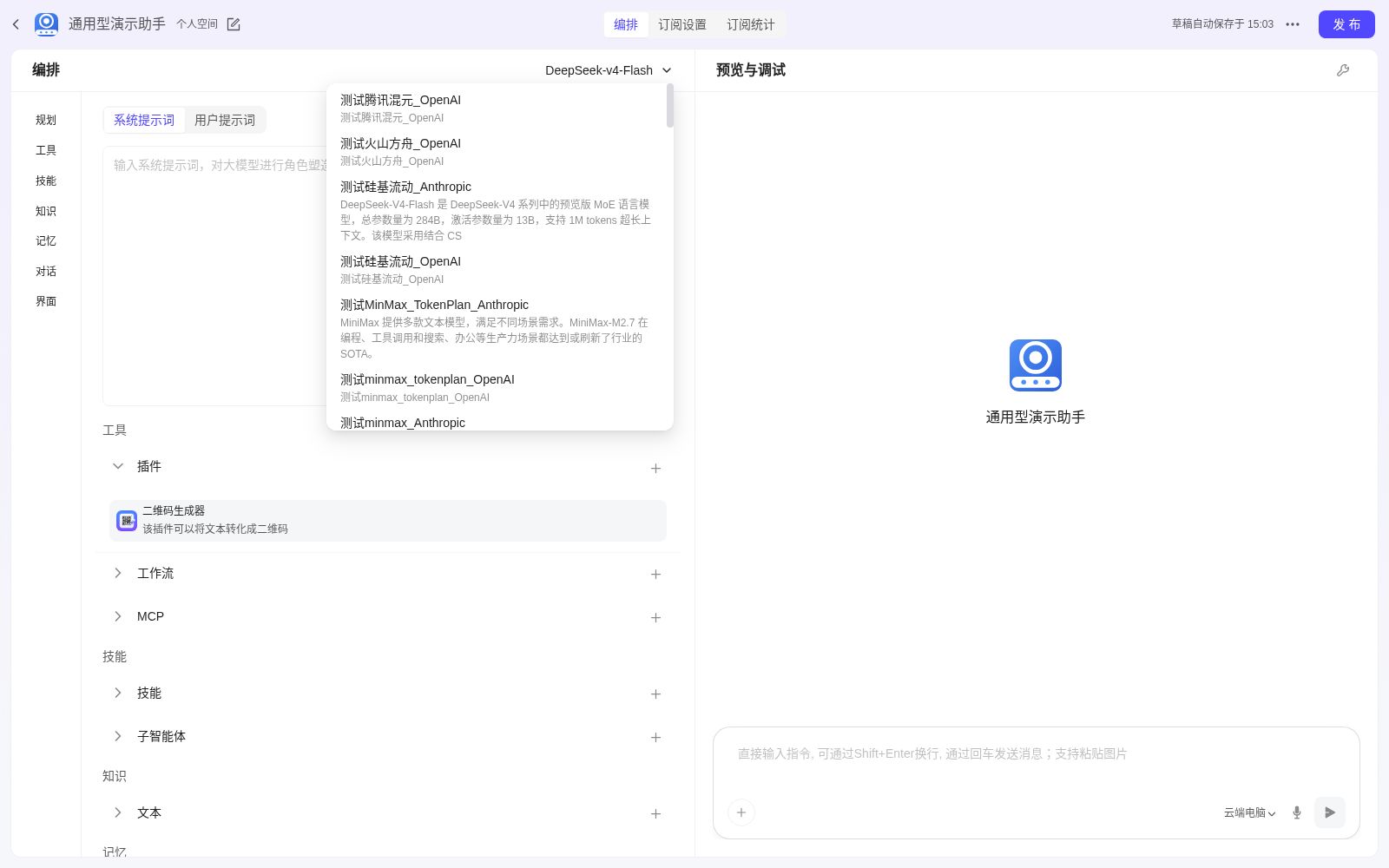Viewport: 1389px width, 868px height.
Task: Click the 二维码生成器 plugin icon
Action: (127, 520)
